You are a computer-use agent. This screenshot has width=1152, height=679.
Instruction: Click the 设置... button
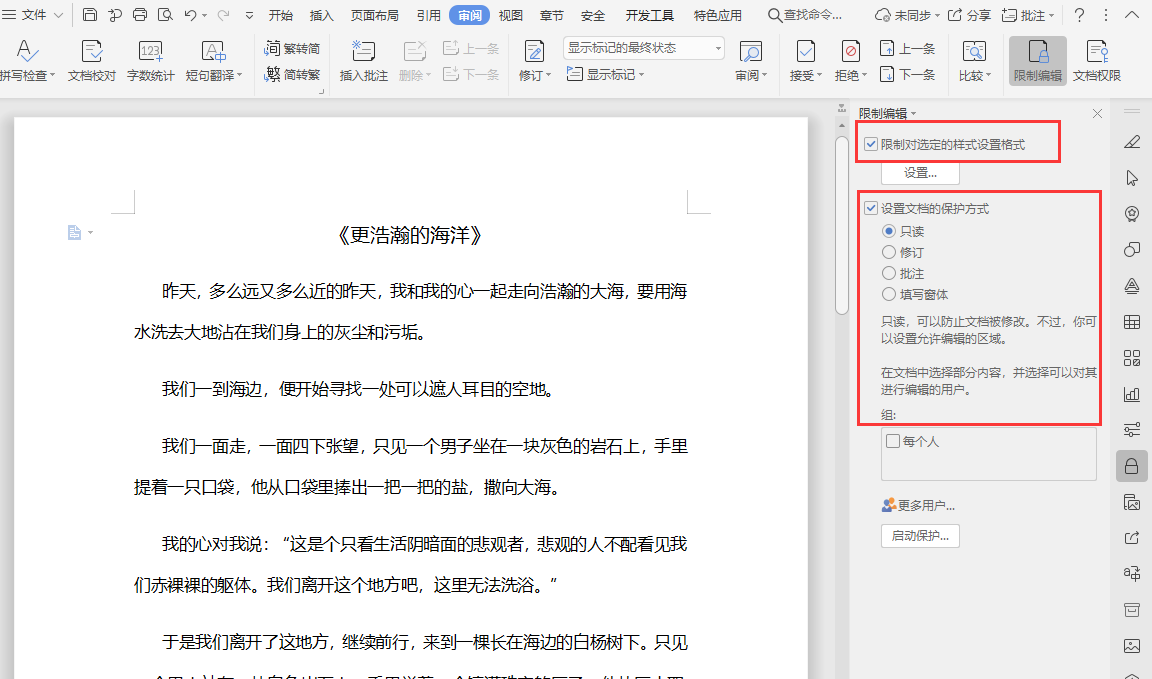coord(919,172)
